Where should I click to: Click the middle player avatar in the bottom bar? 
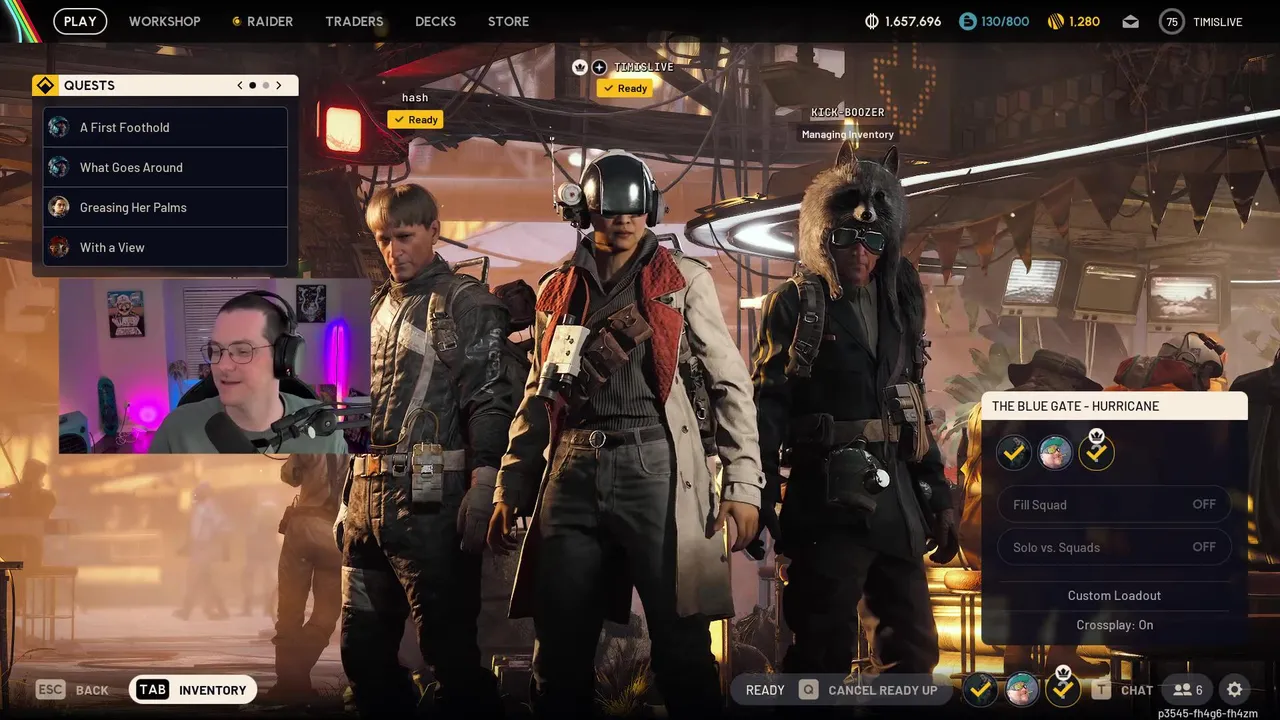(1022, 689)
